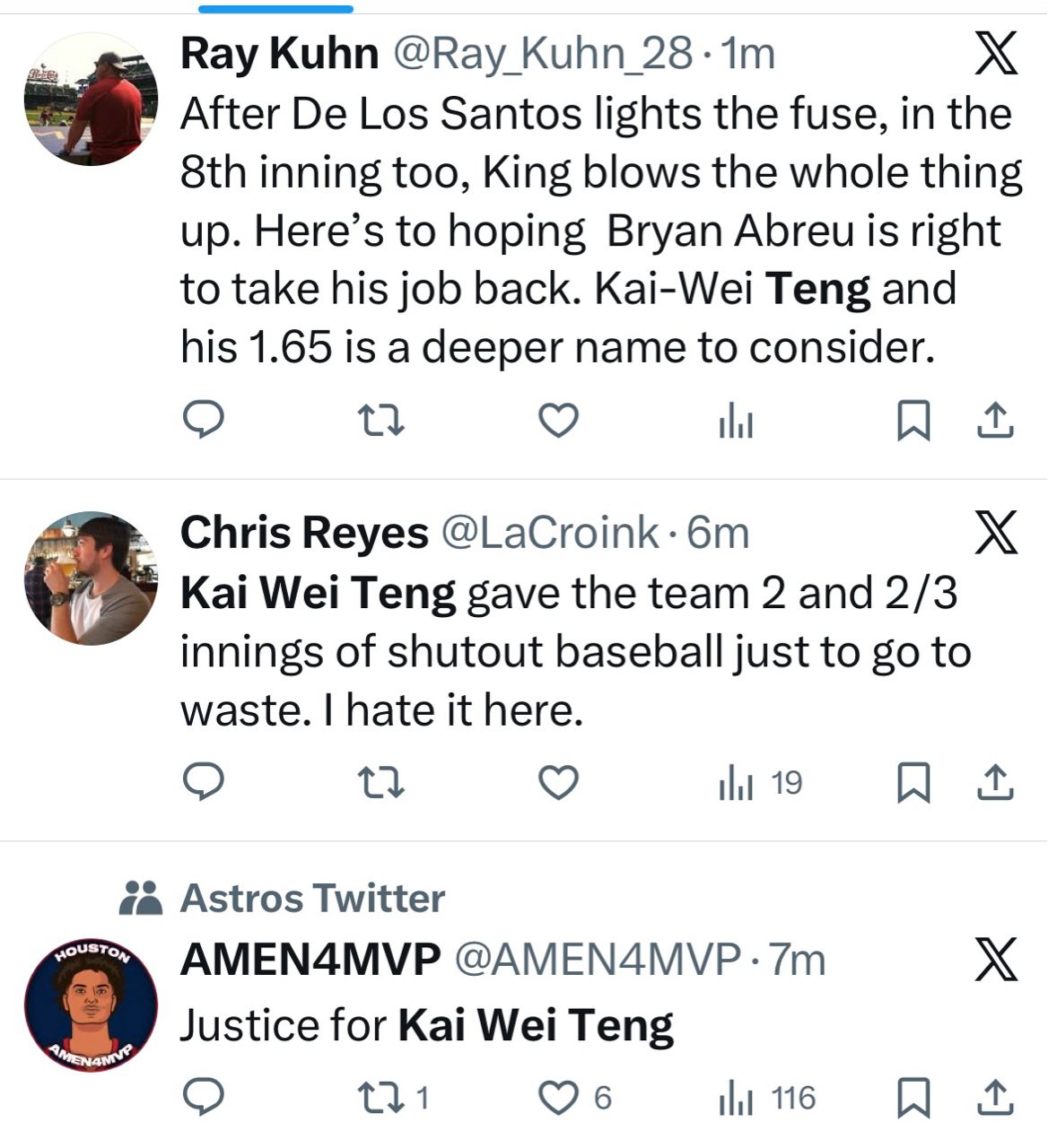Open the 19 views analytics icon
1048x1148 pixels.
(x=758, y=783)
